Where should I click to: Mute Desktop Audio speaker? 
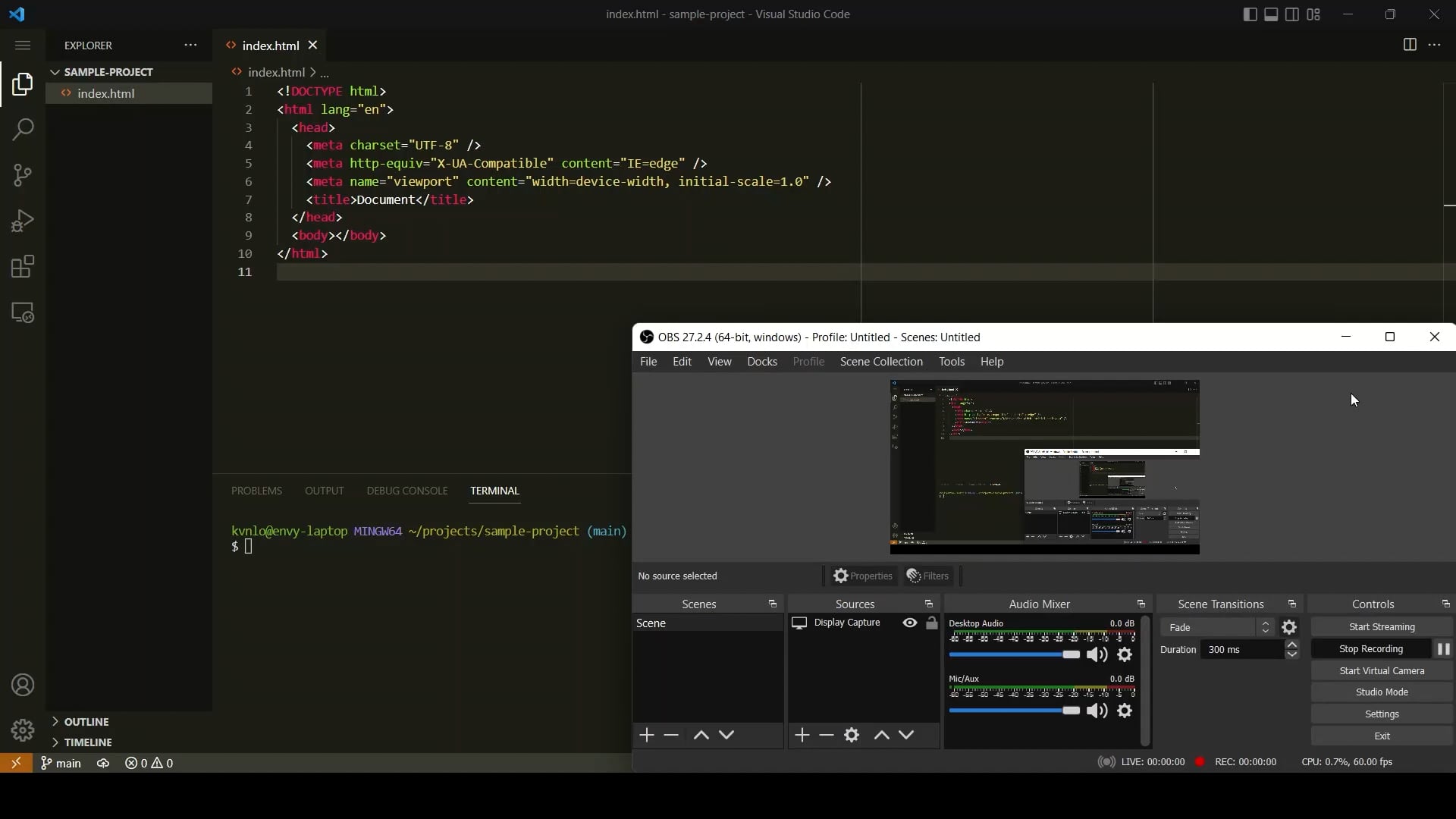coord(1097,654)
